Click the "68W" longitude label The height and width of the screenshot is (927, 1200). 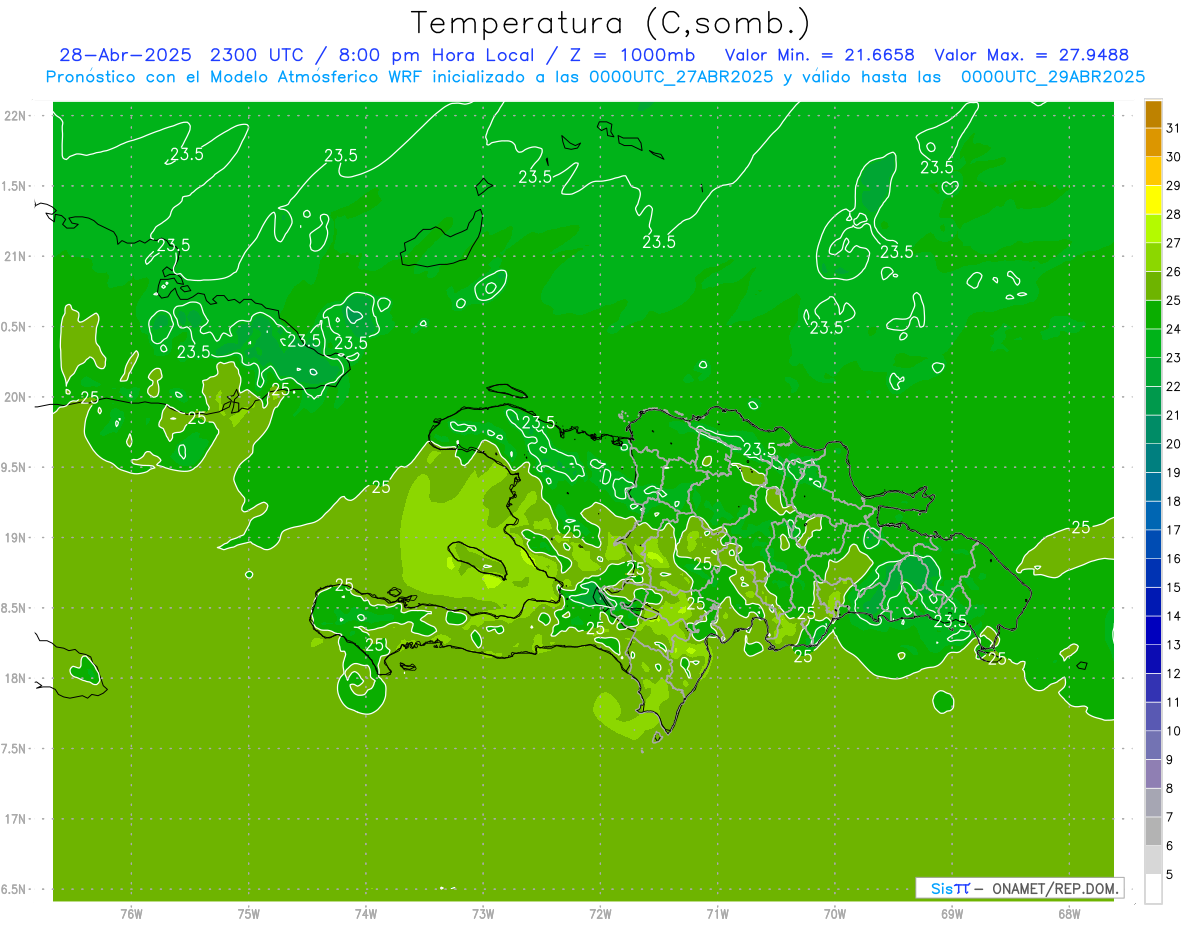click(1068, 913)
